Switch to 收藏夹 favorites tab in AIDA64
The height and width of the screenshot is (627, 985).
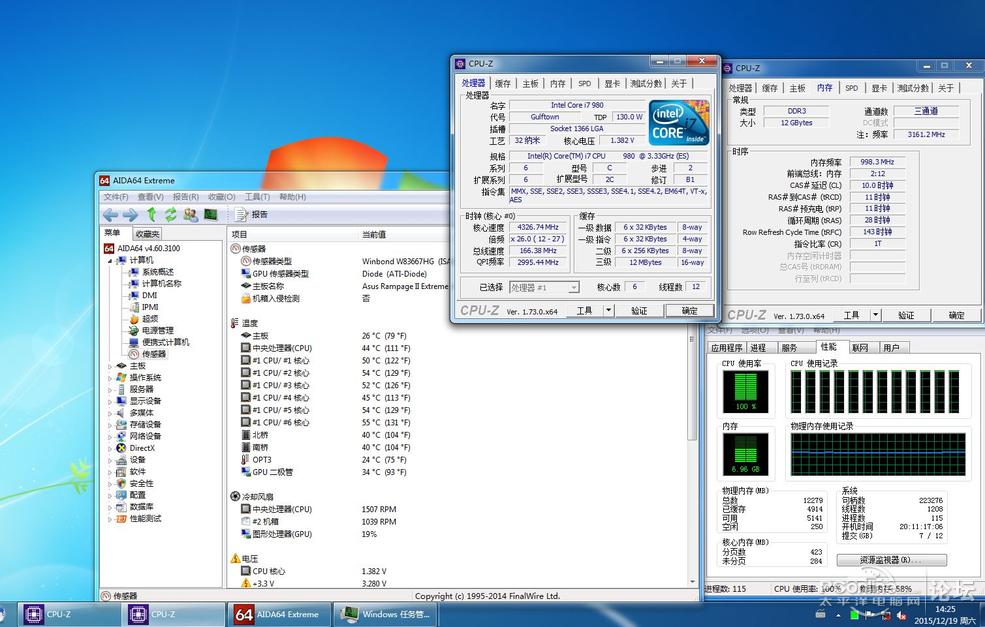pyautogui.click(x=147, y=234)
